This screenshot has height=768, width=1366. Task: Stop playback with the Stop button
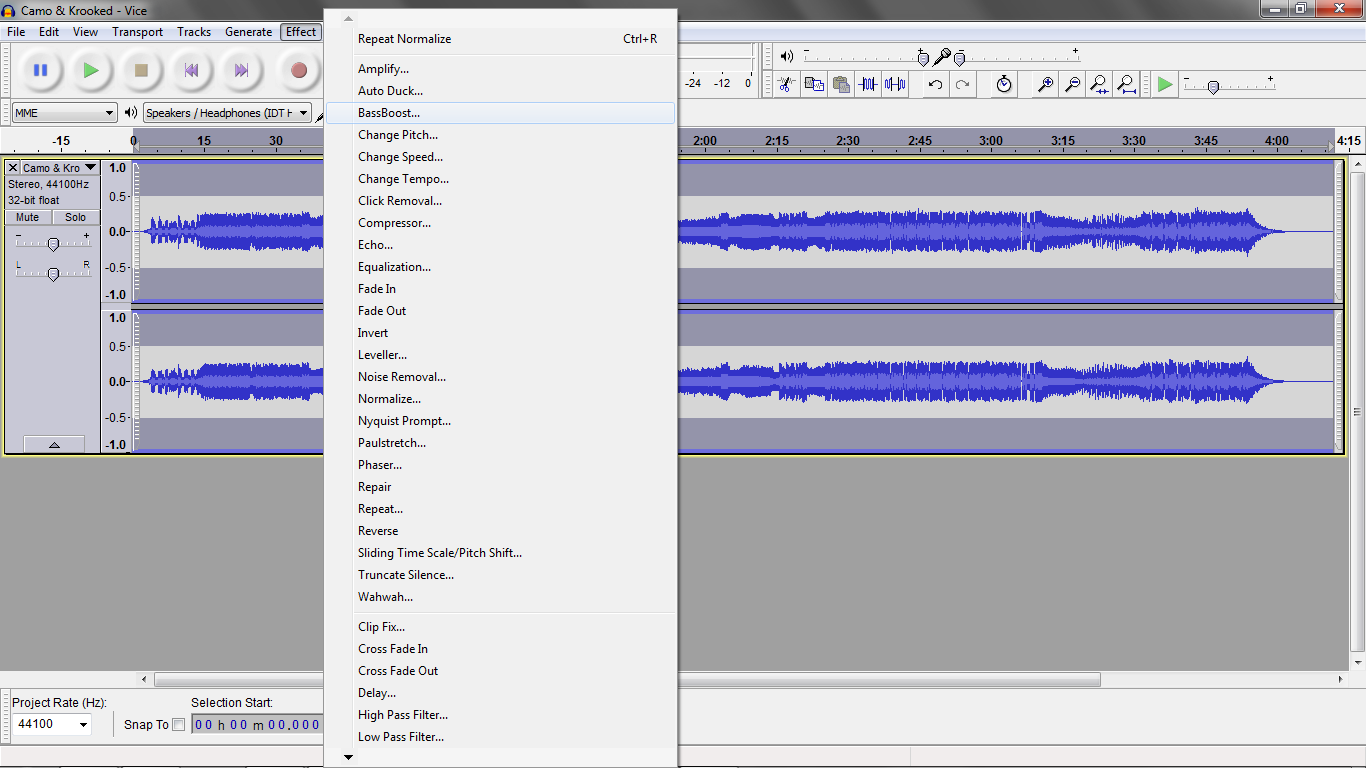(141, 70)
